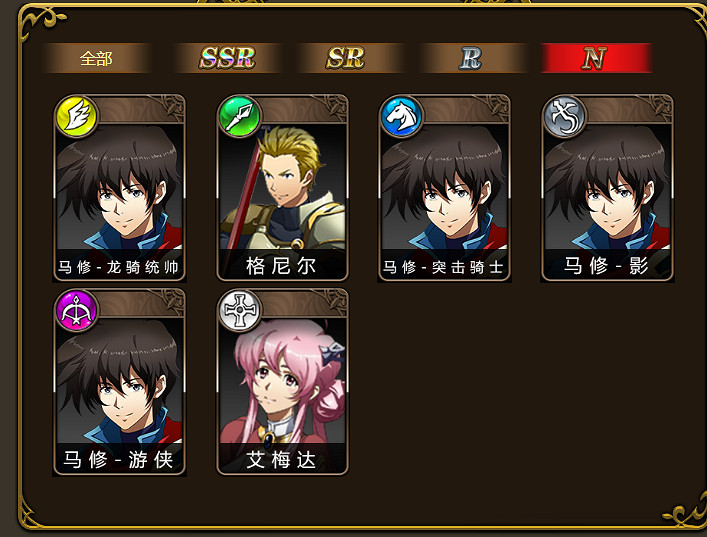Viewport: 707px width, 537px height.
Task: Select the 全部 (All) filter tab
Action: click(x=96, y=58)
